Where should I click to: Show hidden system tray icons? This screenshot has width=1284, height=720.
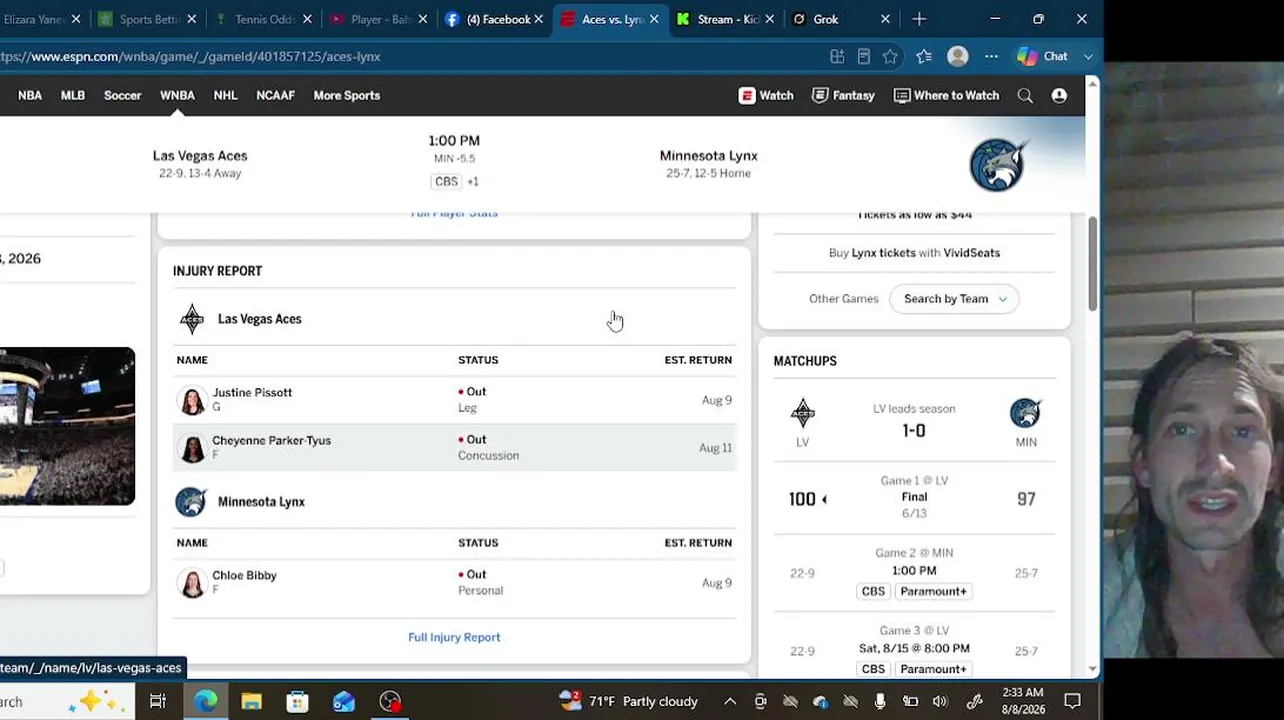tap(730, 702)
